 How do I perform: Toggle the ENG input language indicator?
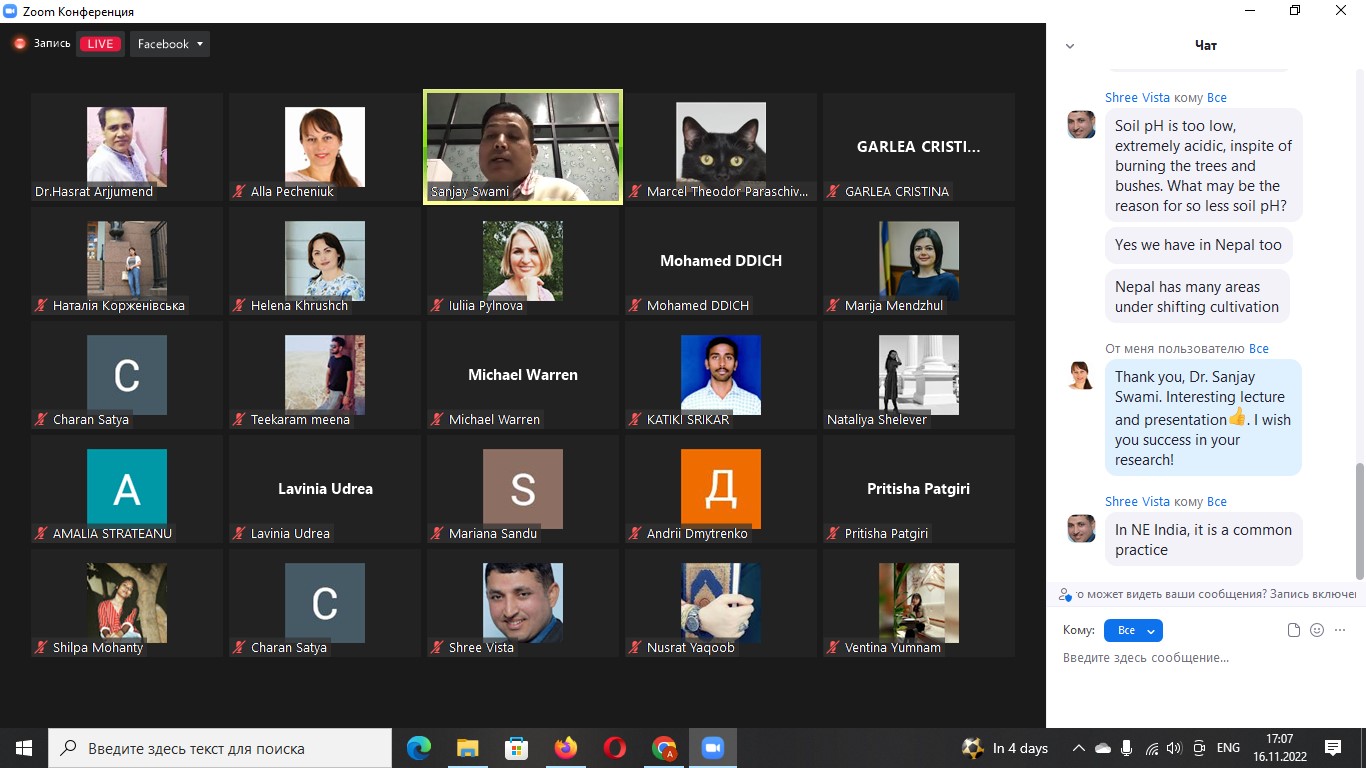(x=1228, y=748)
